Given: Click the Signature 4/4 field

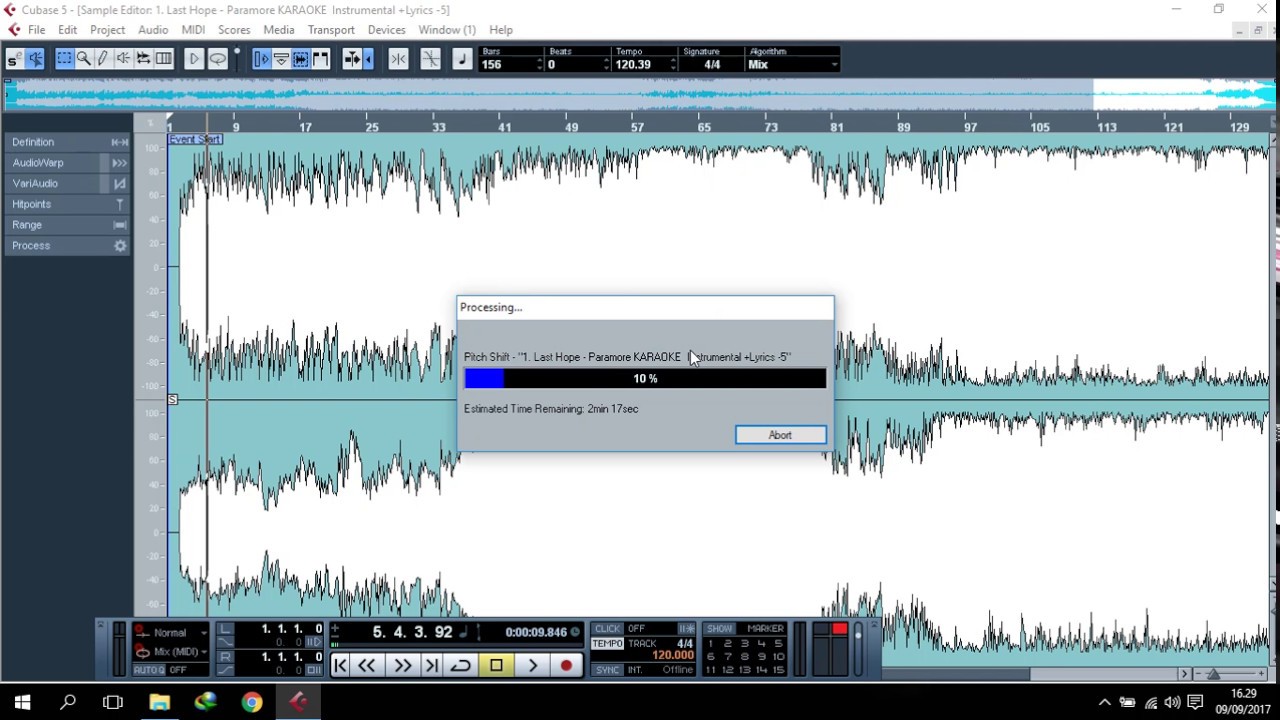Looking at the screenshot, I should (711, 64).
